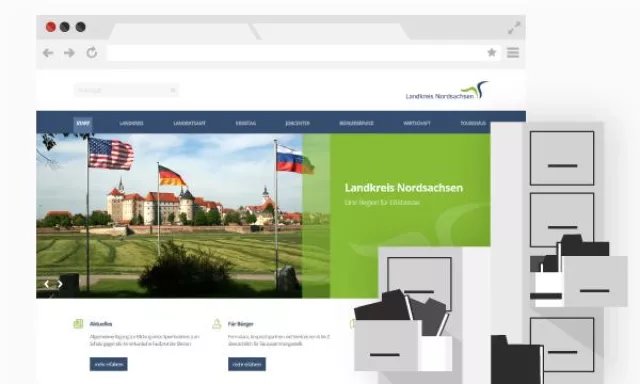Image resolution: width=640 pixels, height=384 pixels.
Task: Expand browser window with the fullscreen arrows
Action: tap(514, 28)
